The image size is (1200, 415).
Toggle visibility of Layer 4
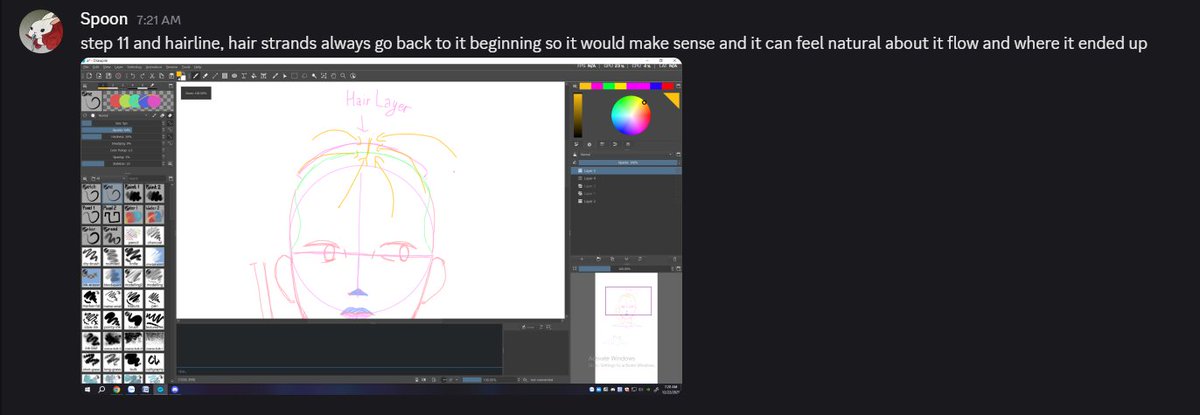(x=579, y=178)
